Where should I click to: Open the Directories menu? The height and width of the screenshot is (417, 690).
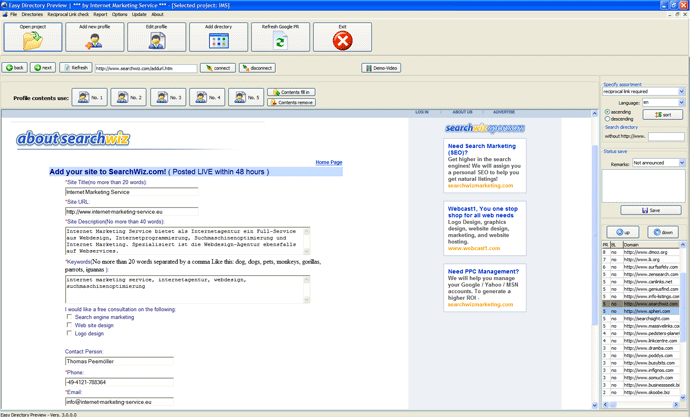32,15
